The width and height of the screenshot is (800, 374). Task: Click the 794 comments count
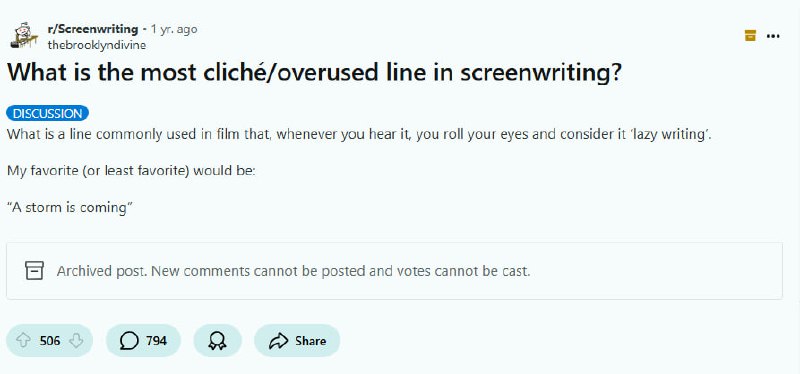(x=156, y=340)
